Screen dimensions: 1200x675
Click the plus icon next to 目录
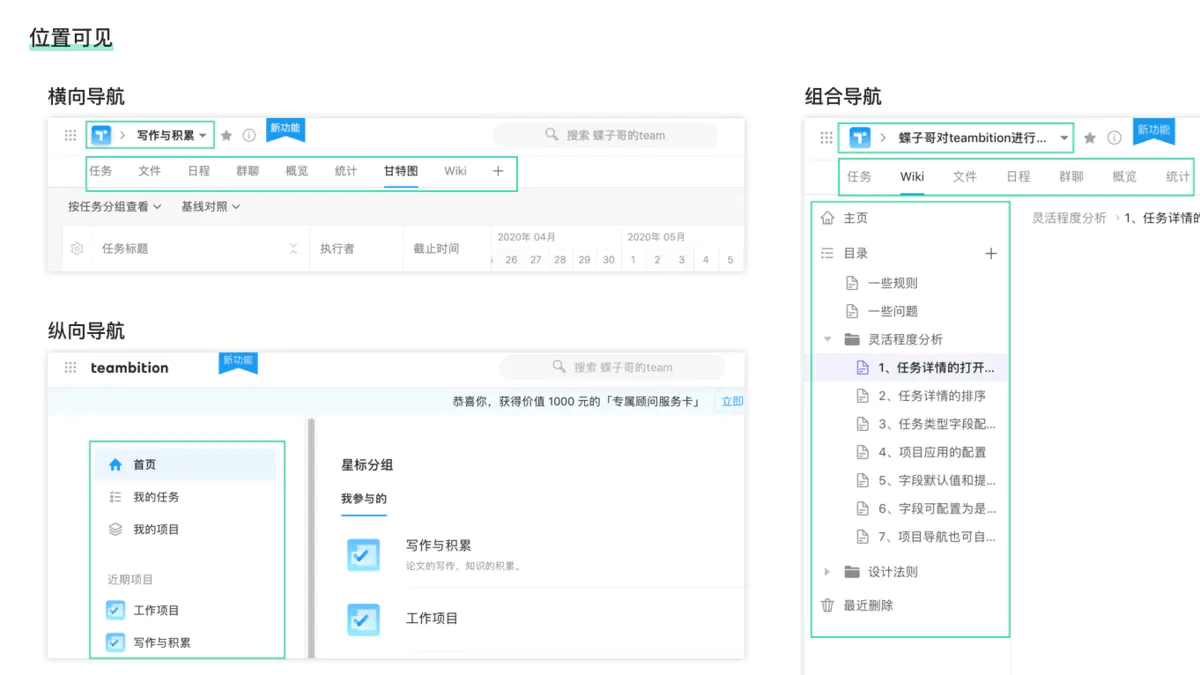[x=991, y=253]
